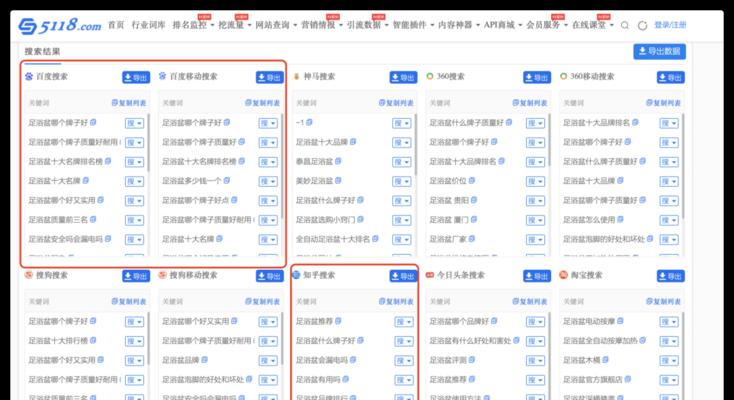Screen dimensions: 734x400
Task: Copy keyword 足浴盆品牌 in 搜狗移动搜索
Action: 205,360
